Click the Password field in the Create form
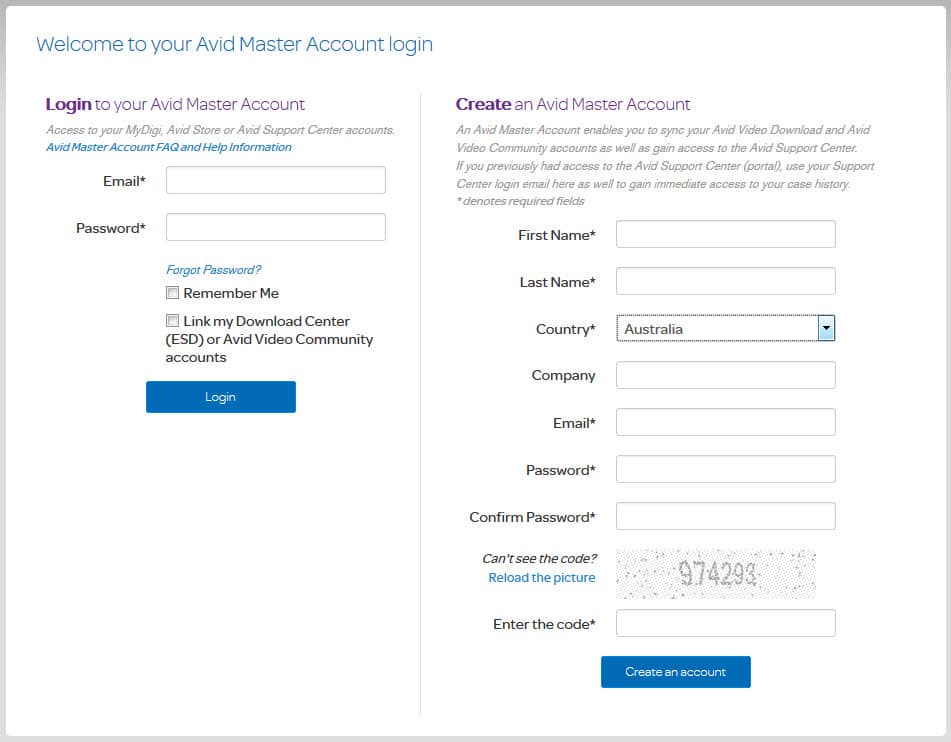The height and width of the screenshot is (742, 951). point(725,469)
